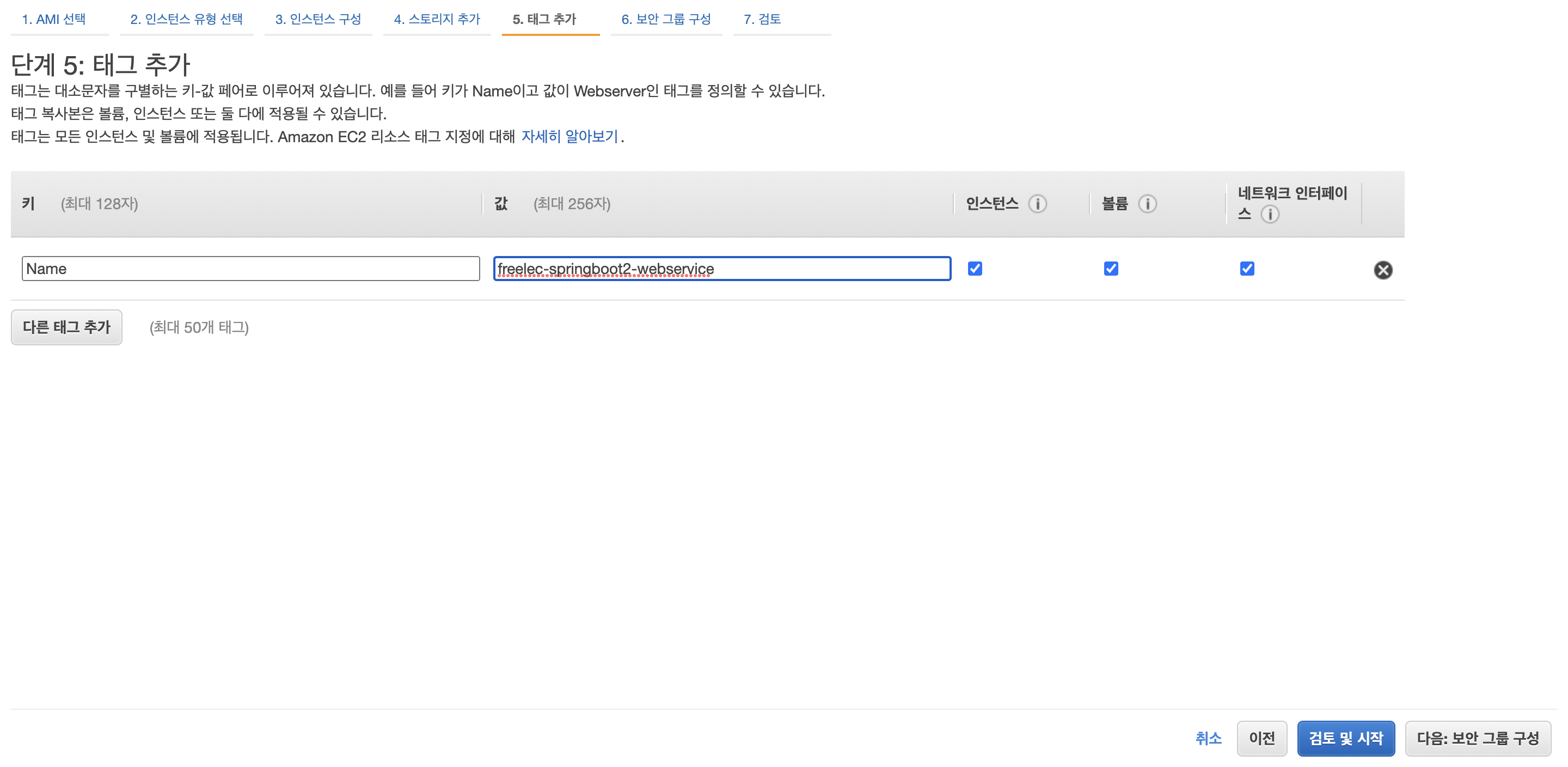1568x767 pixels.
Task: Uncheck the 인스턴스 checkbox for Name tag
Action: pos(975,269)
